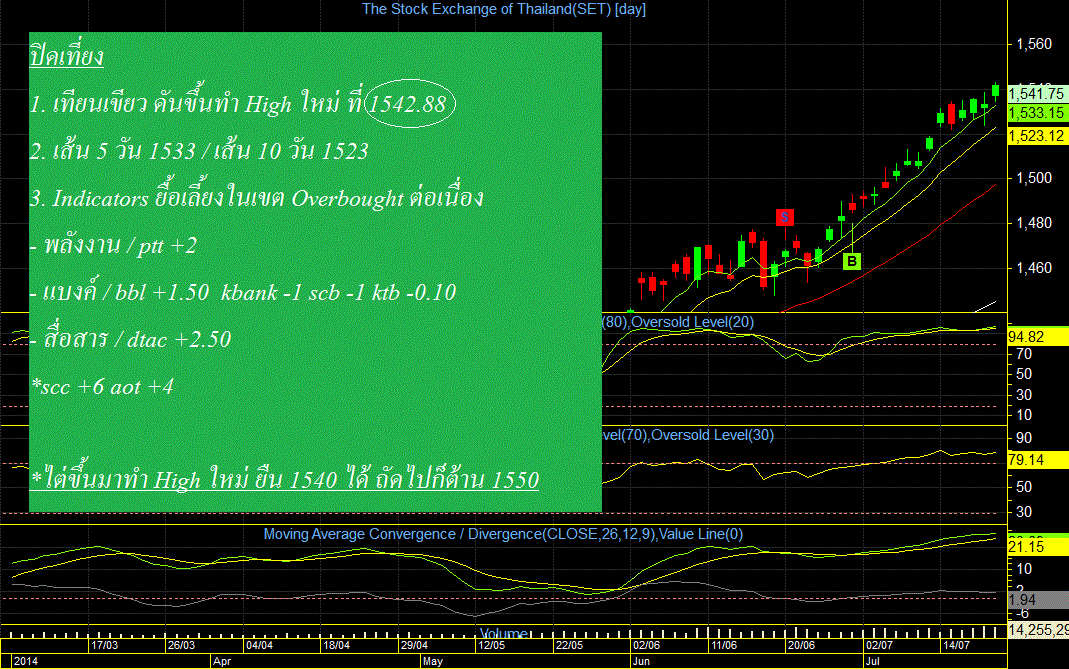Click the 1,460 price axis level

1034,268
